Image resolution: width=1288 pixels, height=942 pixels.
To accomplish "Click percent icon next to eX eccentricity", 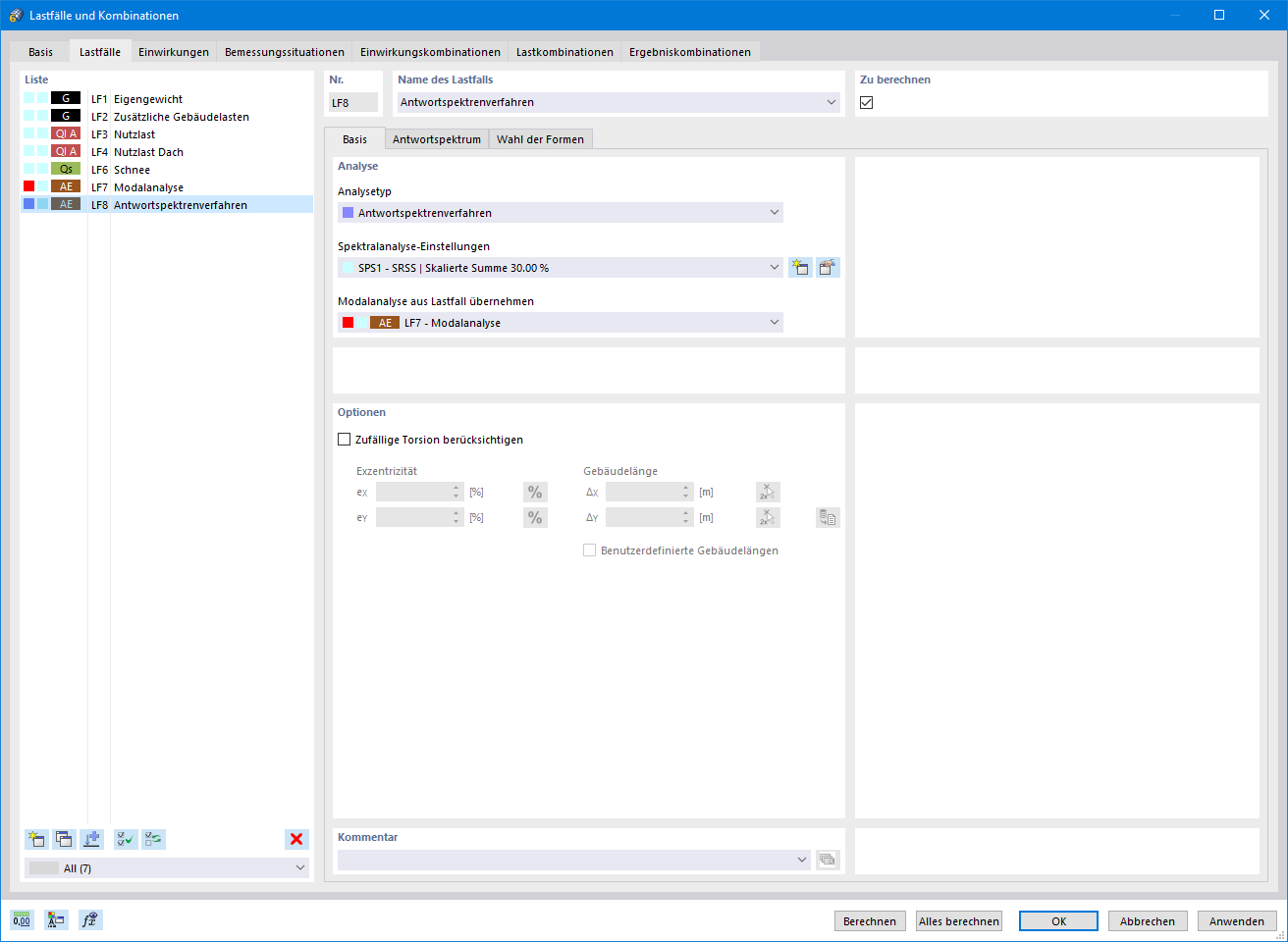I will [x=535, y=492].
